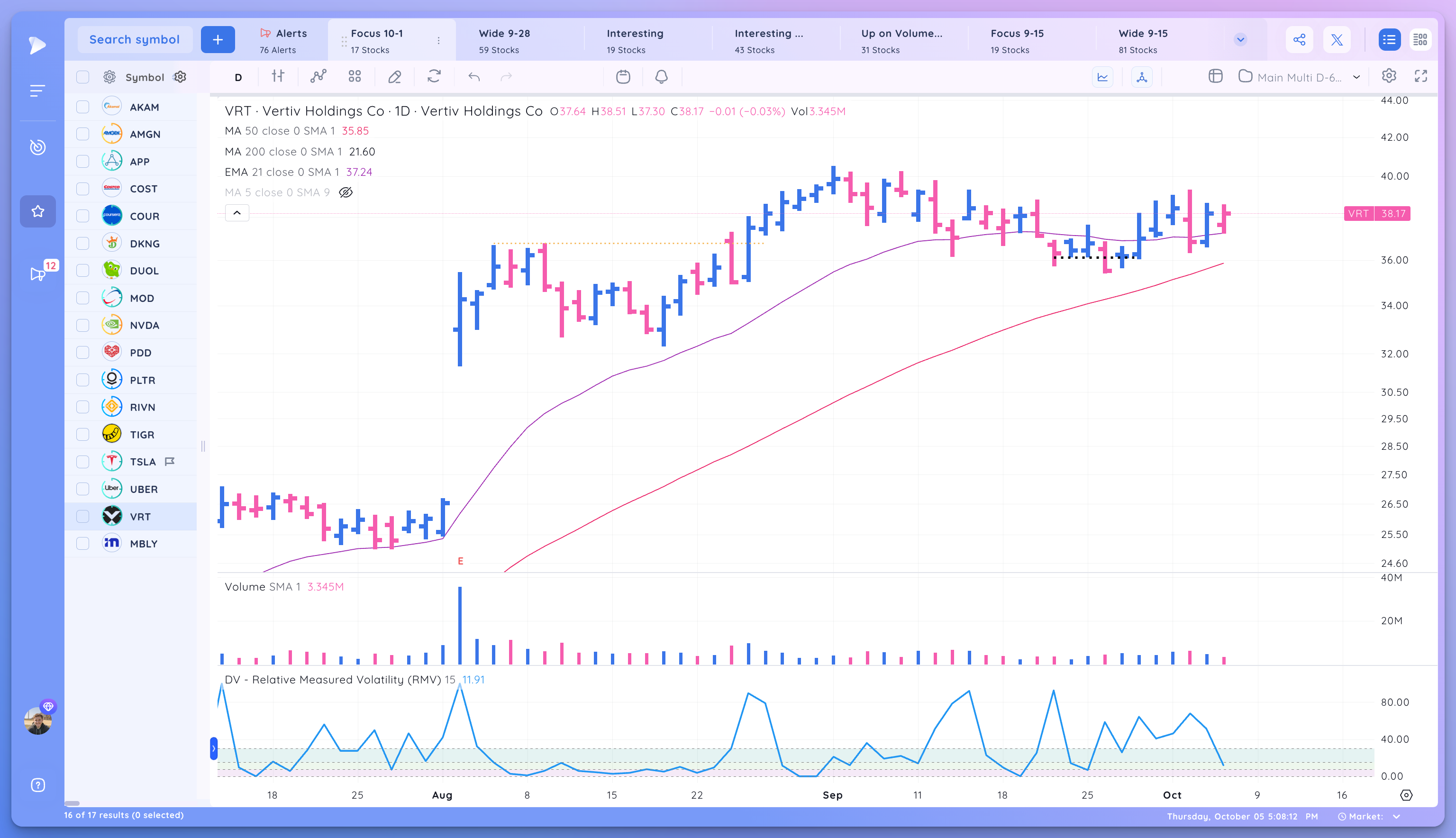
Task: Click the EMA 21 indicator label
Action: coord(282,172)
